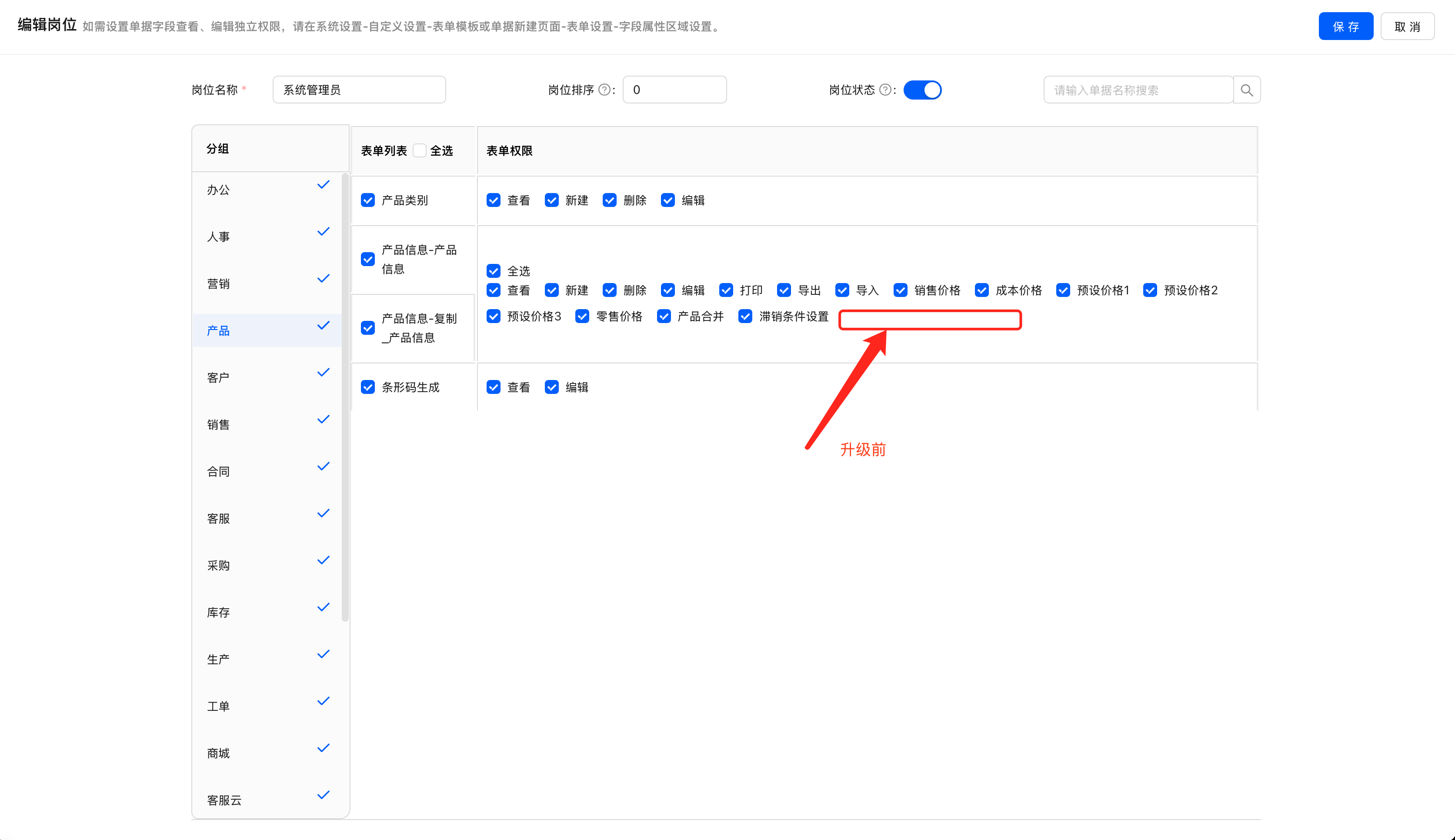
Task: Uncheck 新建 in the 产品信息 permissions row
Action: click(x=551, y=290)
